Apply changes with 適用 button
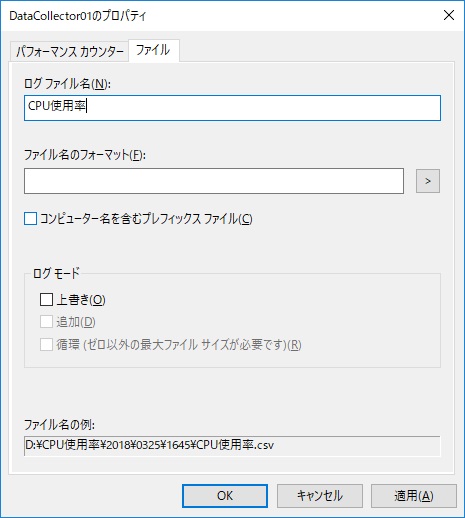The image size is (465, 518). point(414,496)
